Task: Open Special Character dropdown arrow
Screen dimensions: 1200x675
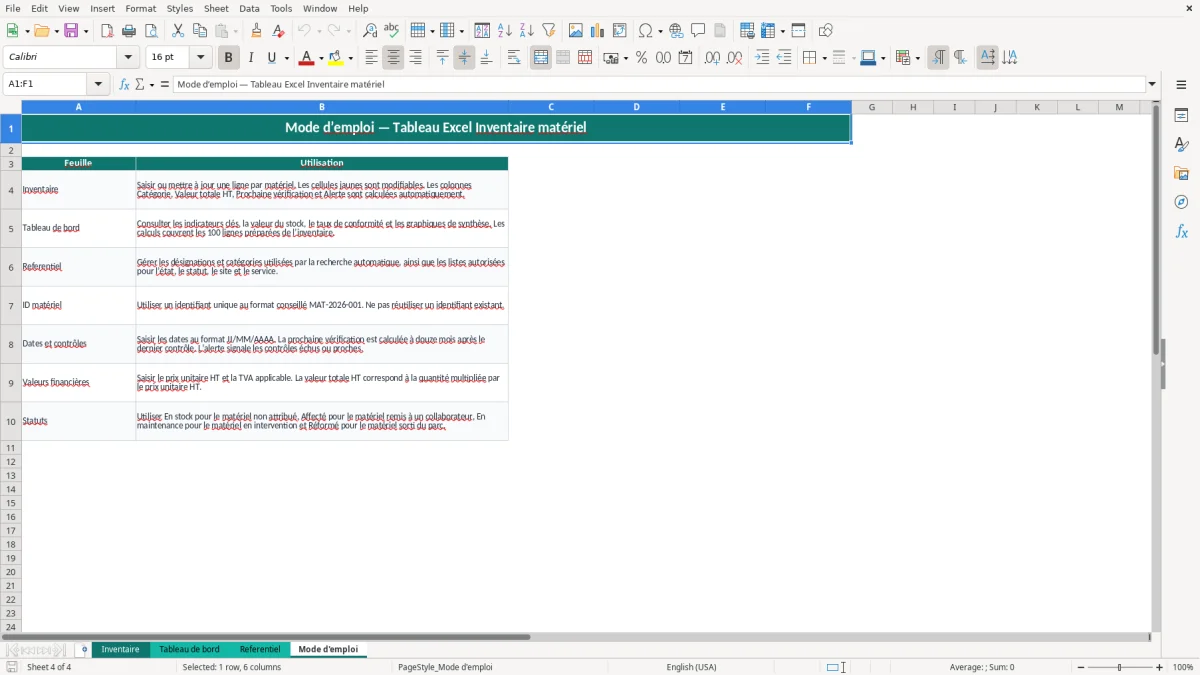Action: tap(660, 31)
